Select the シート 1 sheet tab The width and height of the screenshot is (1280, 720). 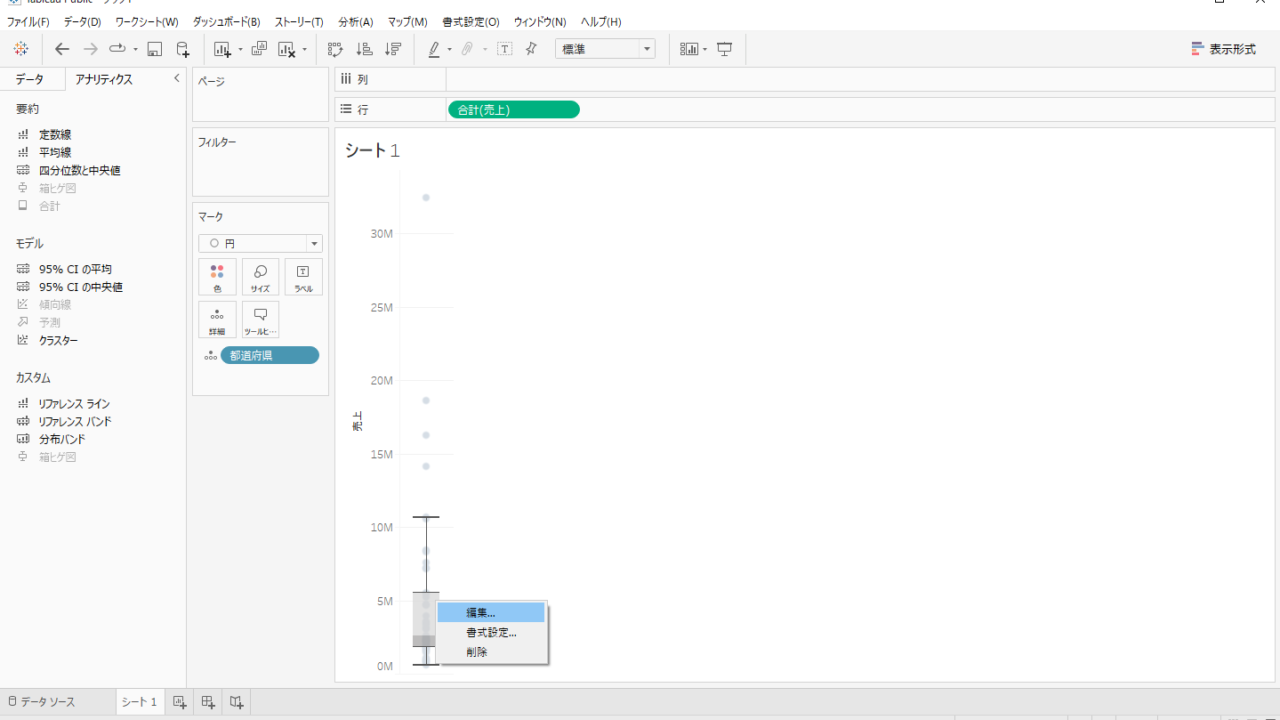click(x=139, y=702)
